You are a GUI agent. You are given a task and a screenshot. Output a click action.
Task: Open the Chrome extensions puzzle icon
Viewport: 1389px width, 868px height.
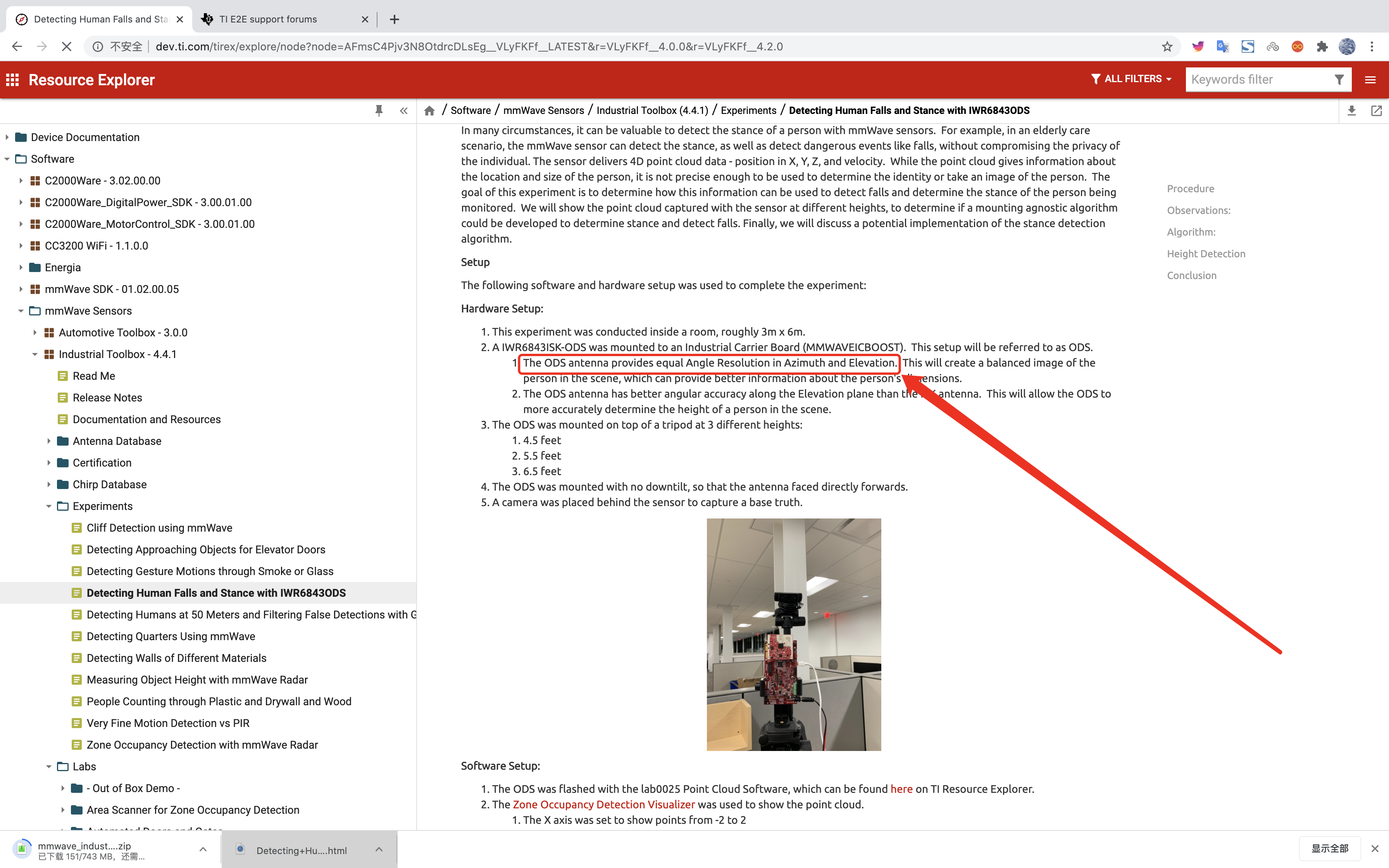[1322, 46]
